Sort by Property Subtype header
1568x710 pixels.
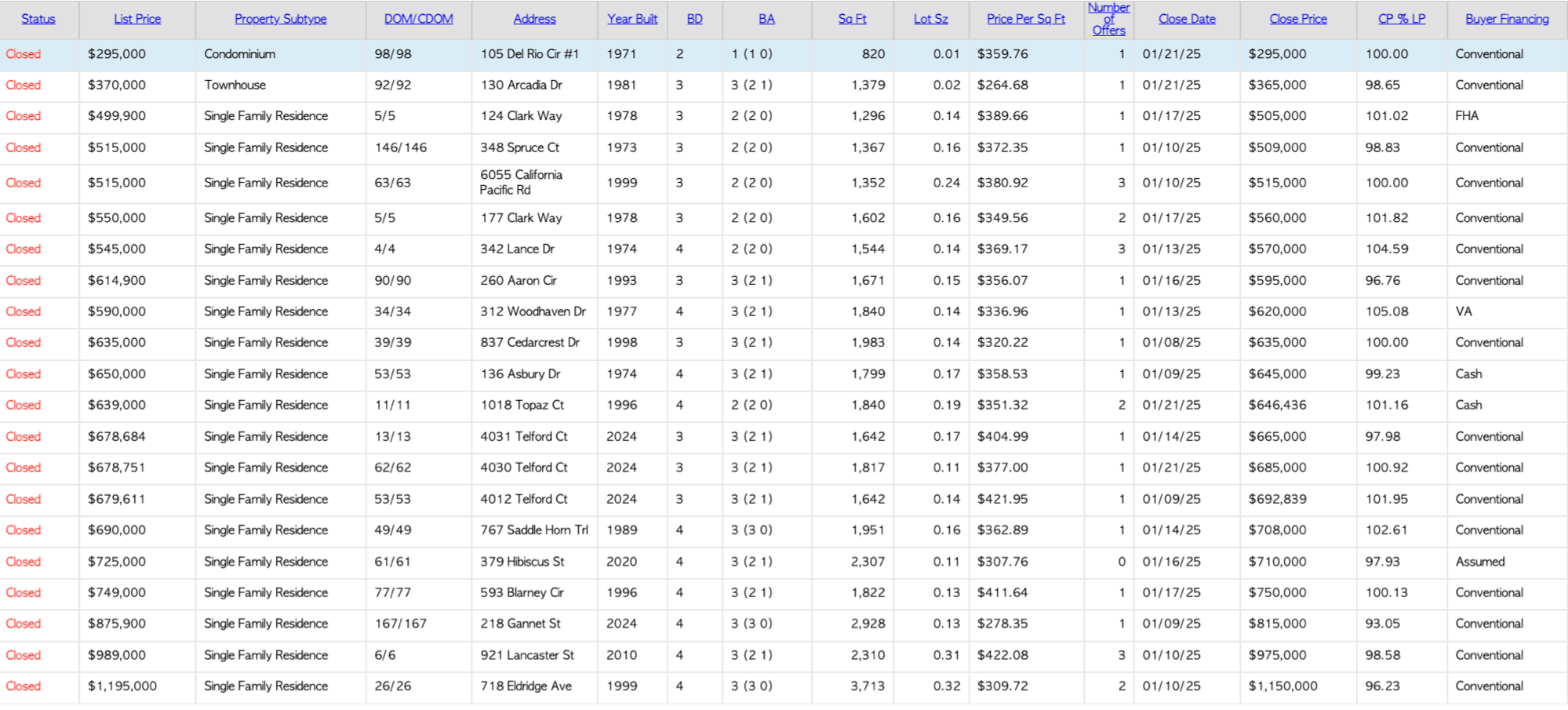tap(281, 19)
